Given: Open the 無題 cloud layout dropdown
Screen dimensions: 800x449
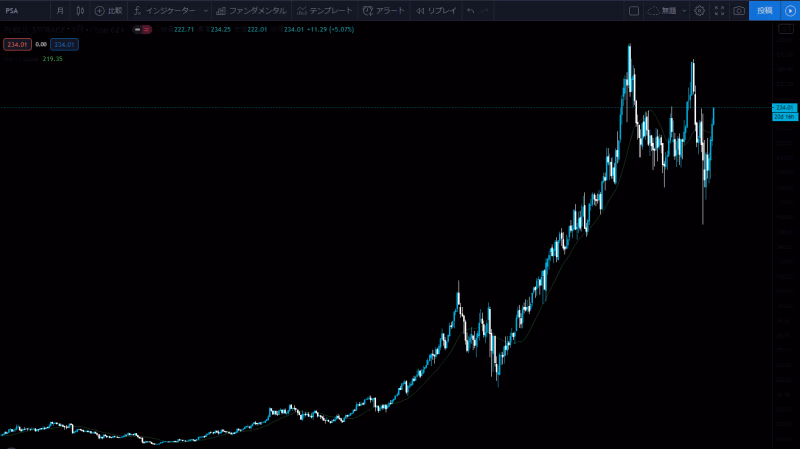Looking at the screenshot, I should click(x=663, y=10).
